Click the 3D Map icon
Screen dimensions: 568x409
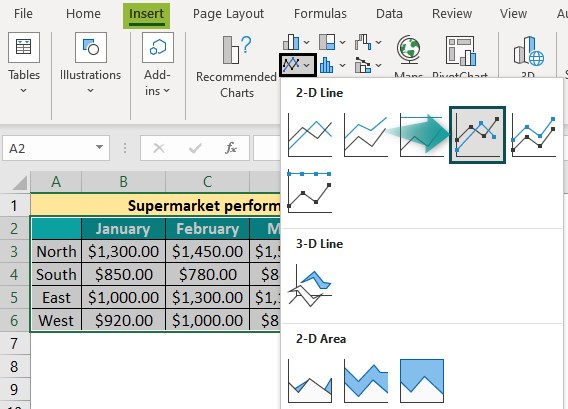[529, 51]
